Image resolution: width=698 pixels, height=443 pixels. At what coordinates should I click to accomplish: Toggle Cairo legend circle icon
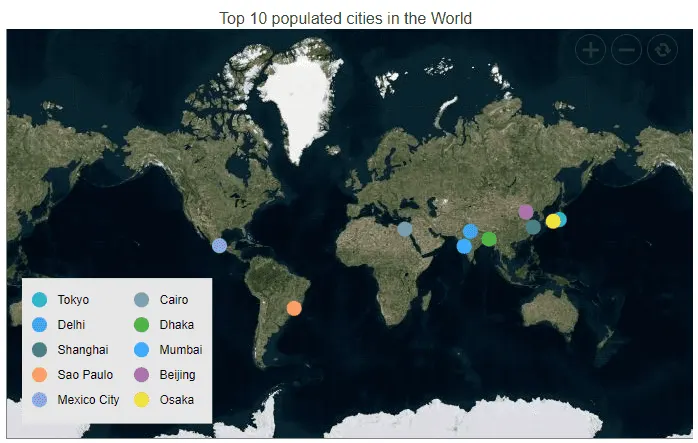tap(142, 300)
